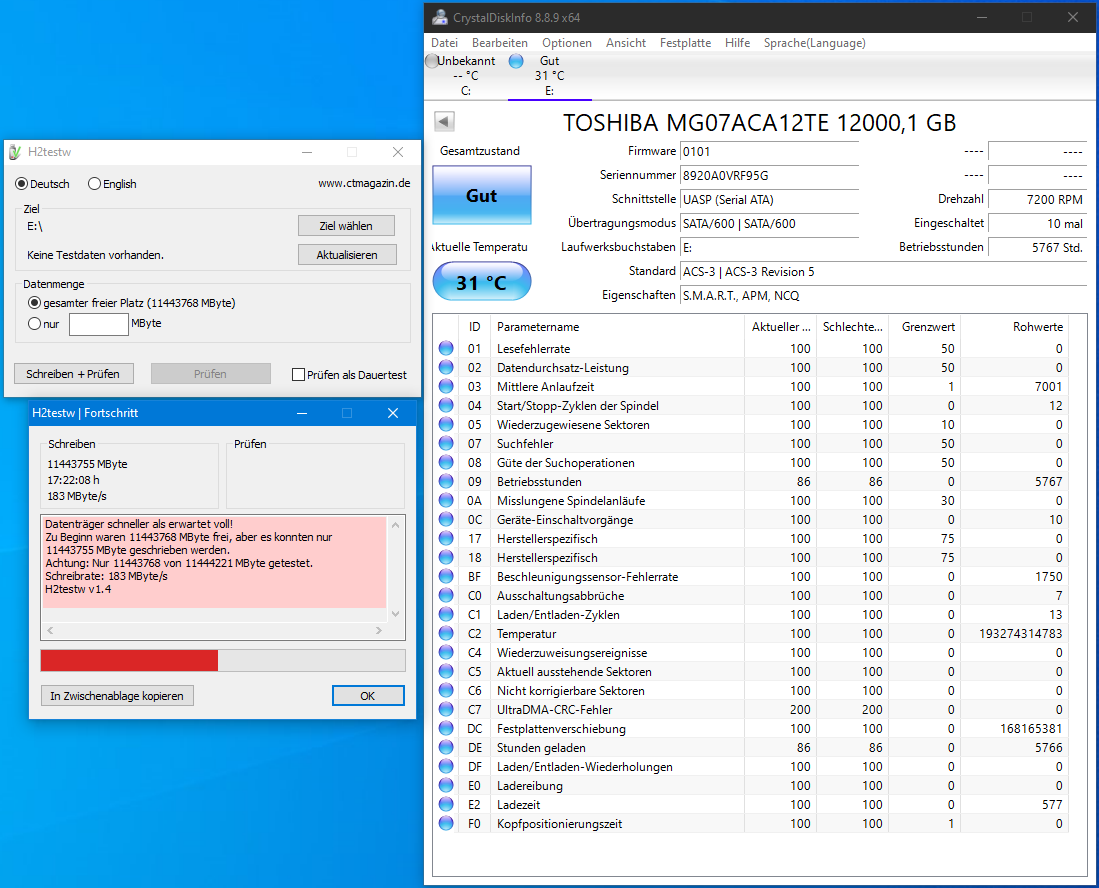Click OK in the Fortschritt dialog

[x=368, y=695]
